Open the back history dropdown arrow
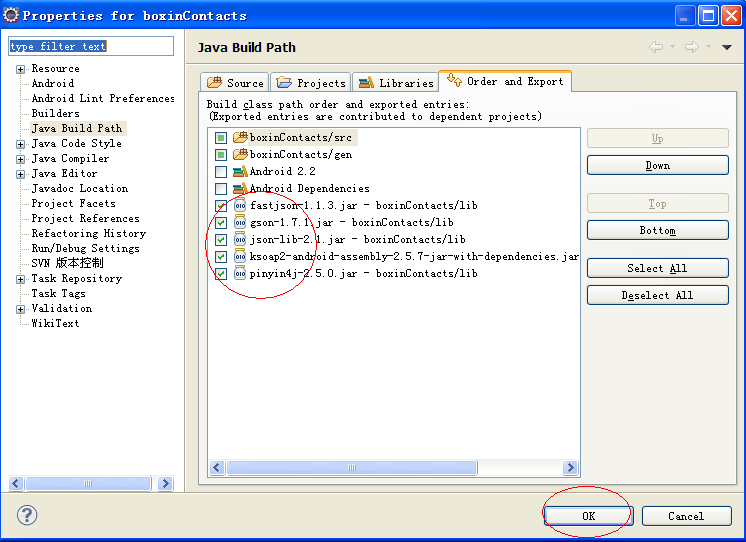 pos(672,47)
